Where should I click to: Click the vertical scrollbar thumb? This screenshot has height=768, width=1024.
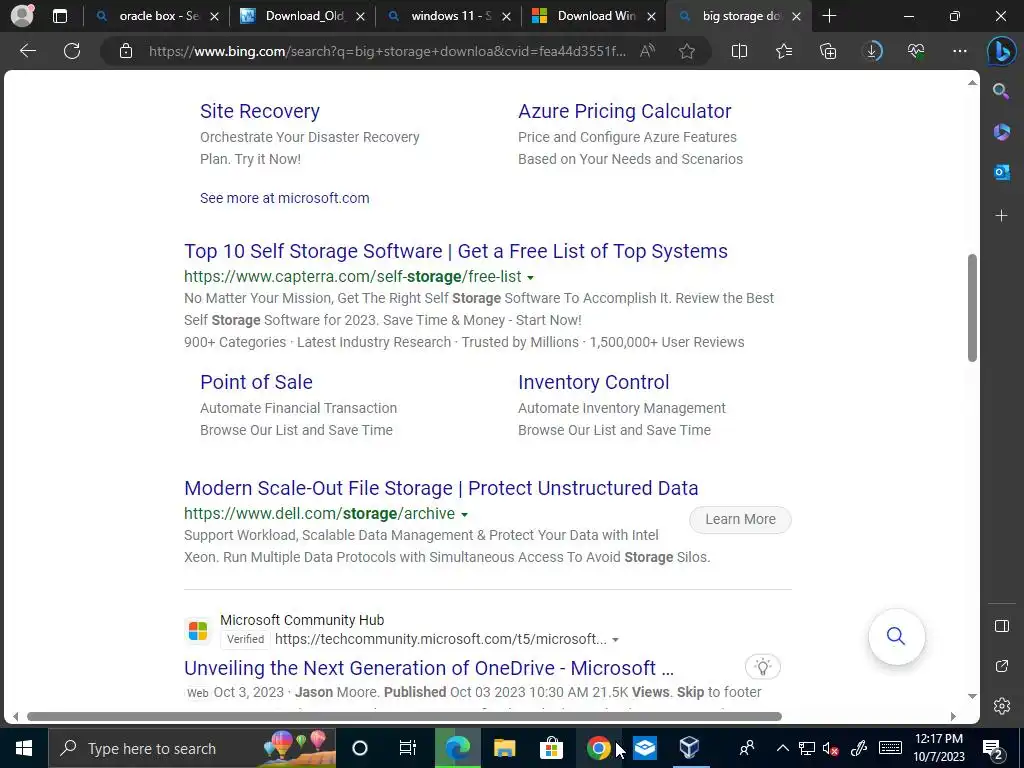pyautogui.click(x=972, y=307)
